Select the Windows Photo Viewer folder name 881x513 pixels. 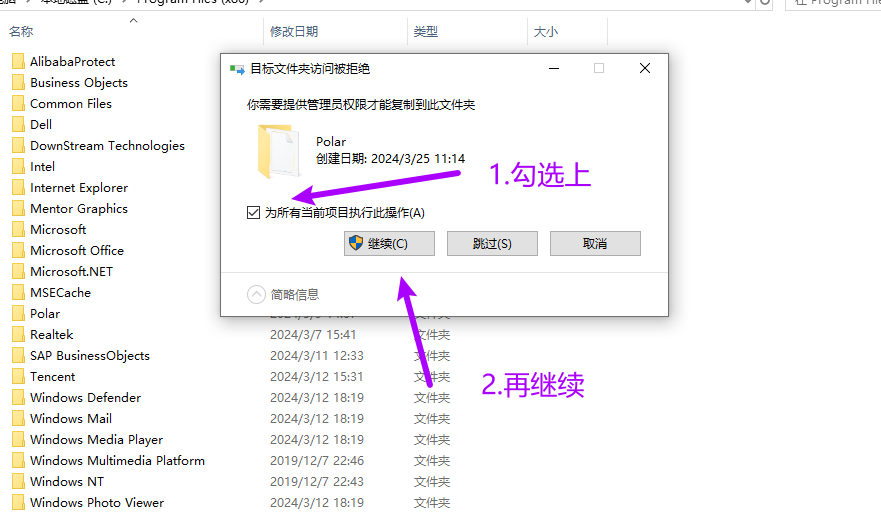coord(97,502)
